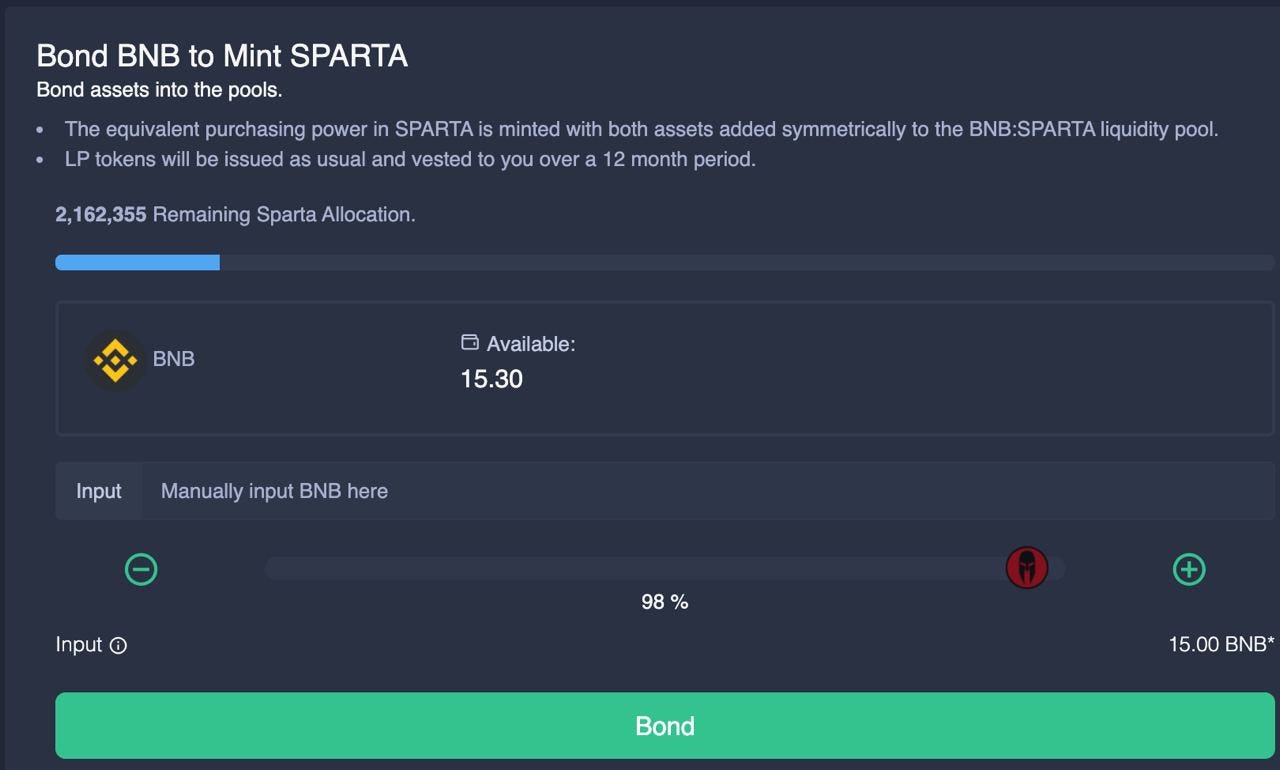
Task: Click the BNB coin logo
Action: pyautogui.click(x=115, y=360)
